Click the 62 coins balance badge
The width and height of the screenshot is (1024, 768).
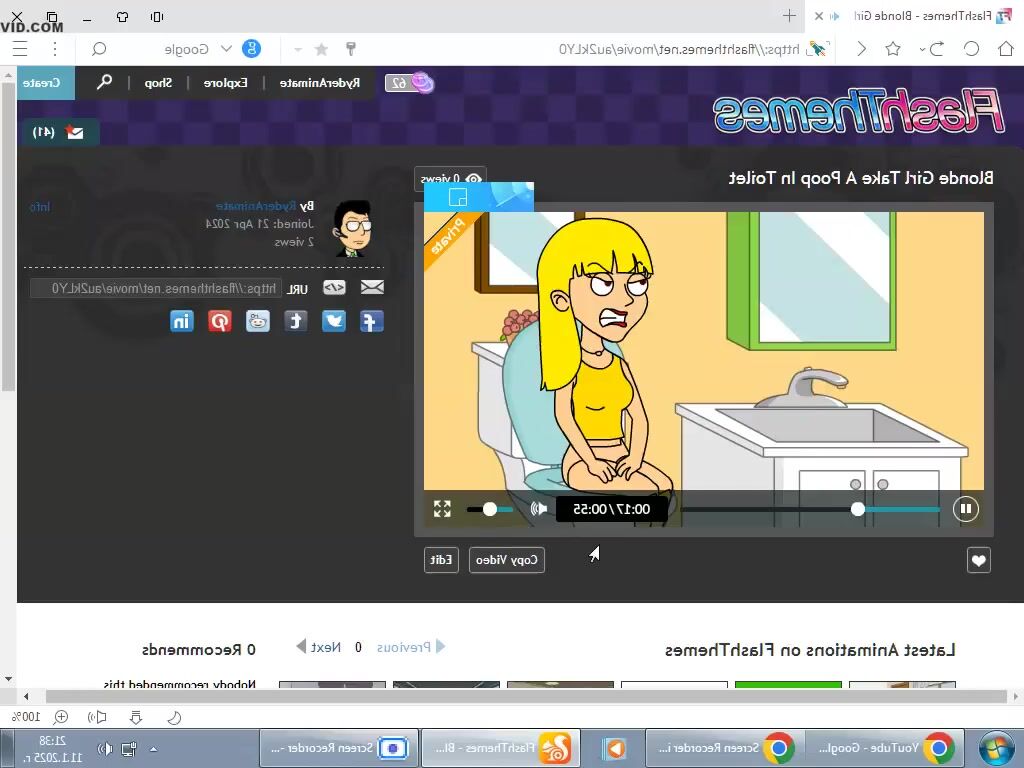click(409, 83)
